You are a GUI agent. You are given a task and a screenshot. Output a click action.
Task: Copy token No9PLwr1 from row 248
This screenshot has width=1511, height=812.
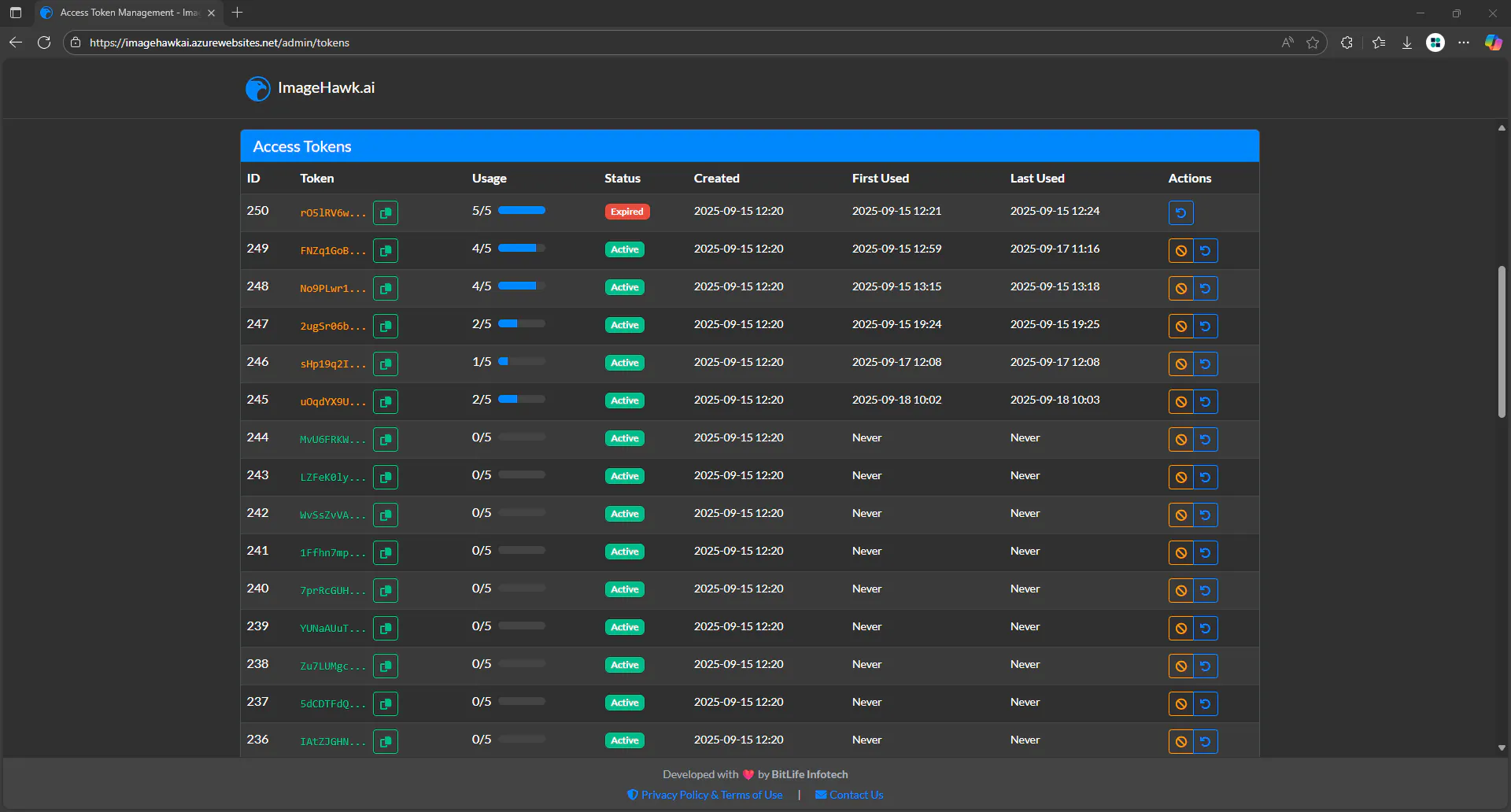click(386, 288)
